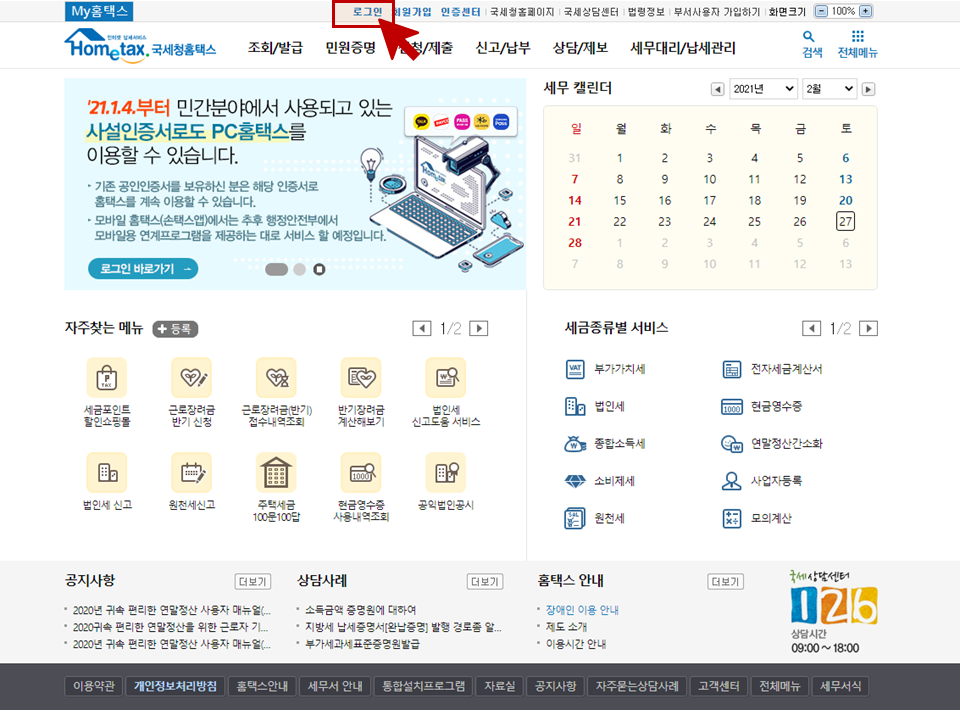The image size is (960, 710).
Task: Open the 세금포인트 할인쇼핑몰 icon
Action: pos(107,378)
